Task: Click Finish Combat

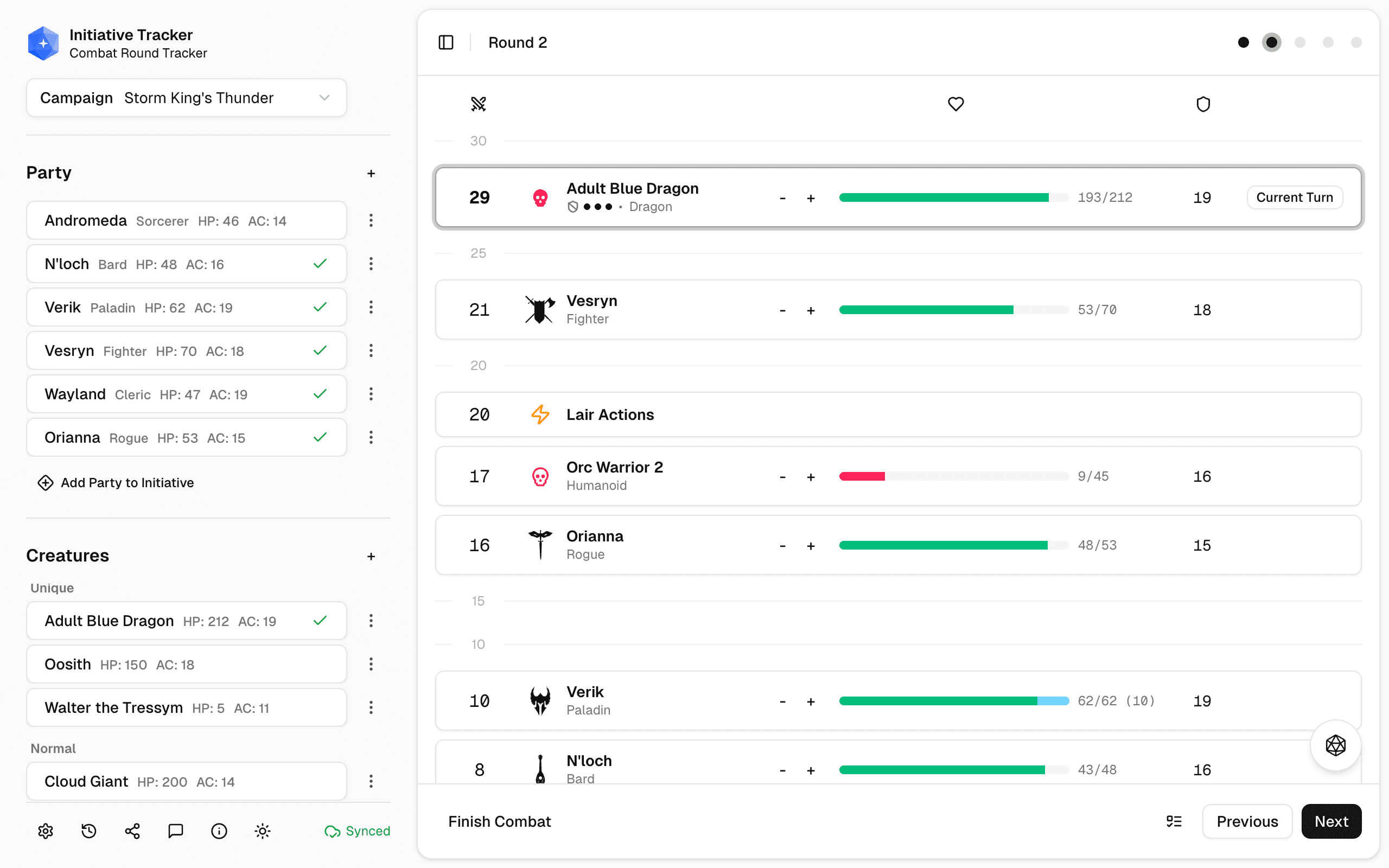Action: pos(499,821)
